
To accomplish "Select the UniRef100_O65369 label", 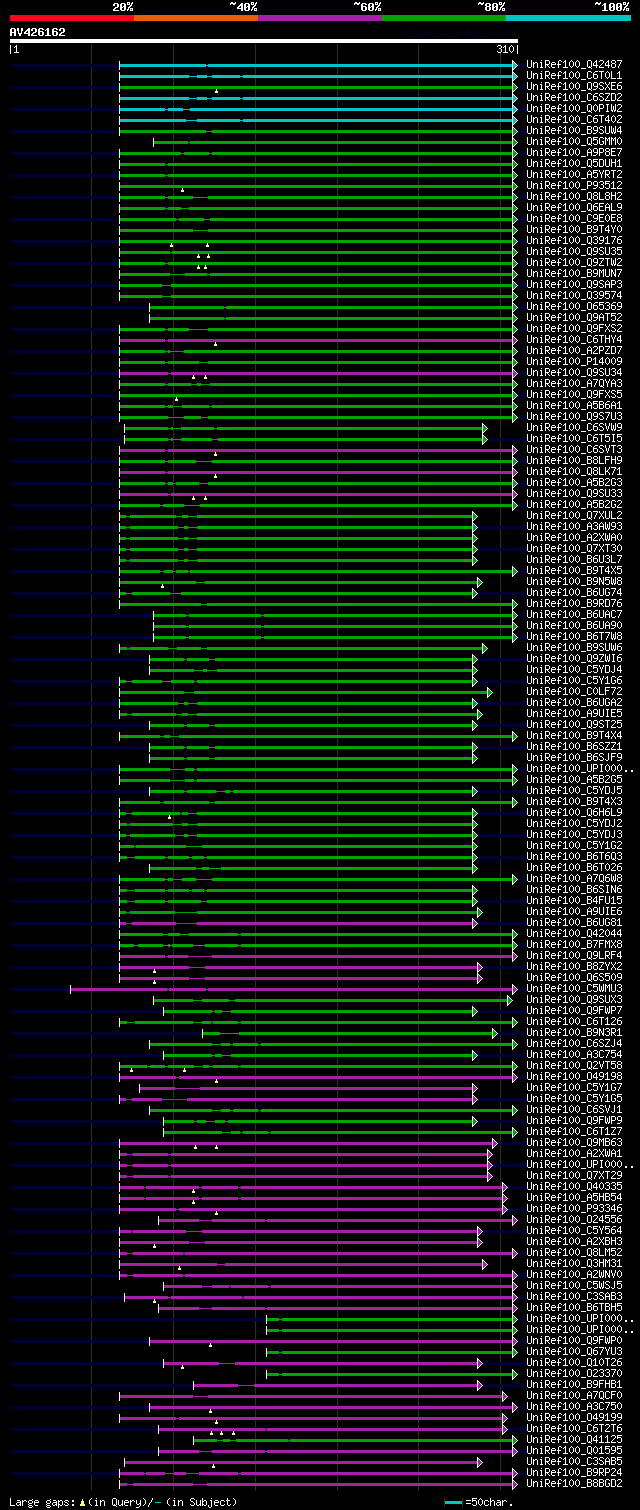I will (574, 306).
